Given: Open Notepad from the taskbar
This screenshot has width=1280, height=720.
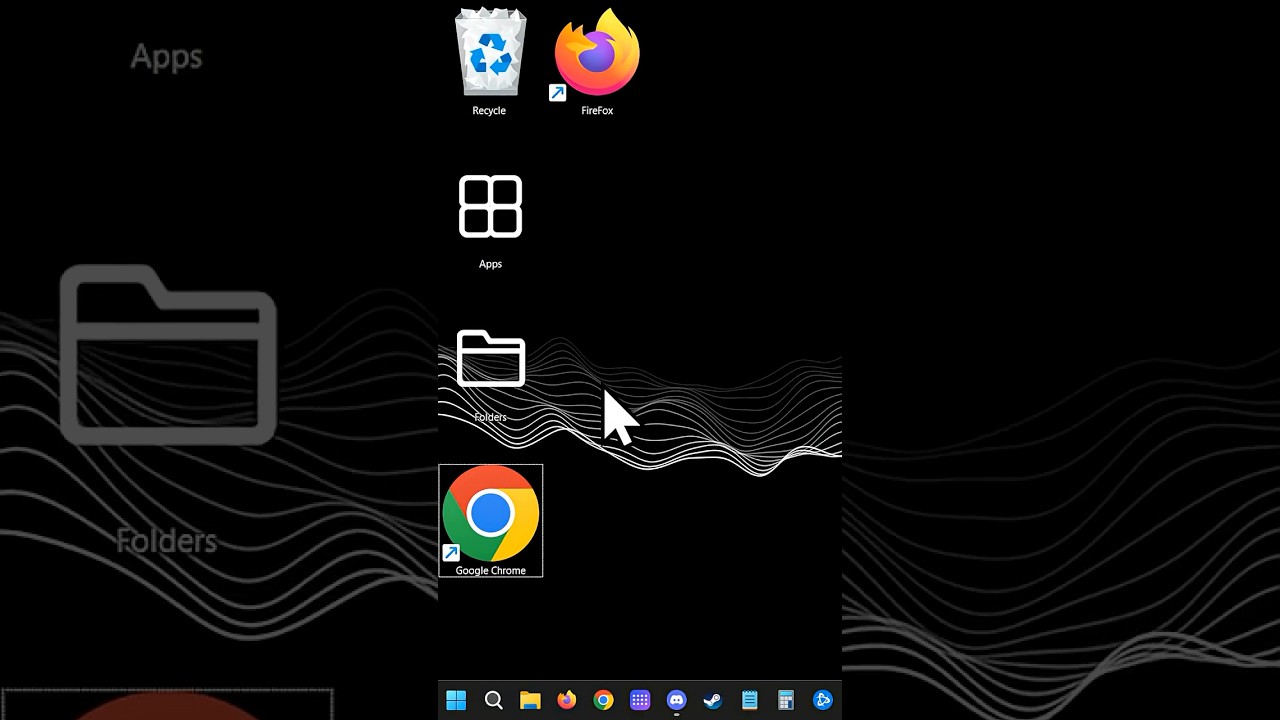Looking at the screenshot, I should point(750,700).
